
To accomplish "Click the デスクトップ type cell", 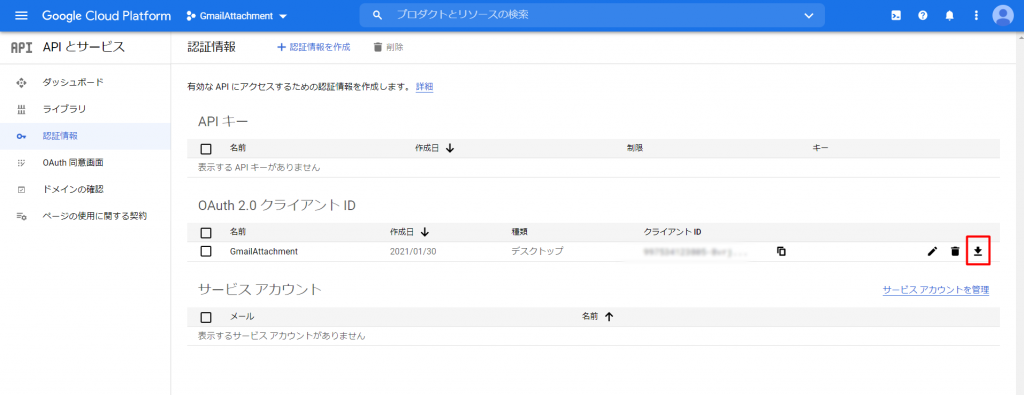I will (537, 251).
